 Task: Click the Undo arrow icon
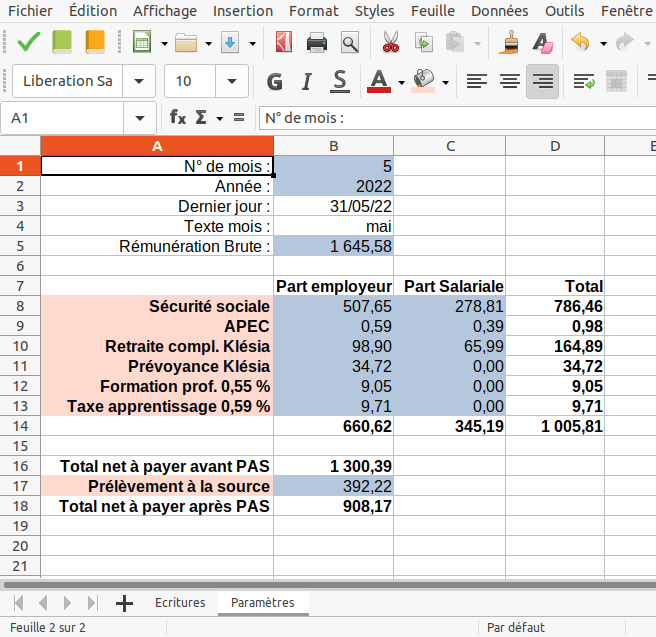pos(579,44)
